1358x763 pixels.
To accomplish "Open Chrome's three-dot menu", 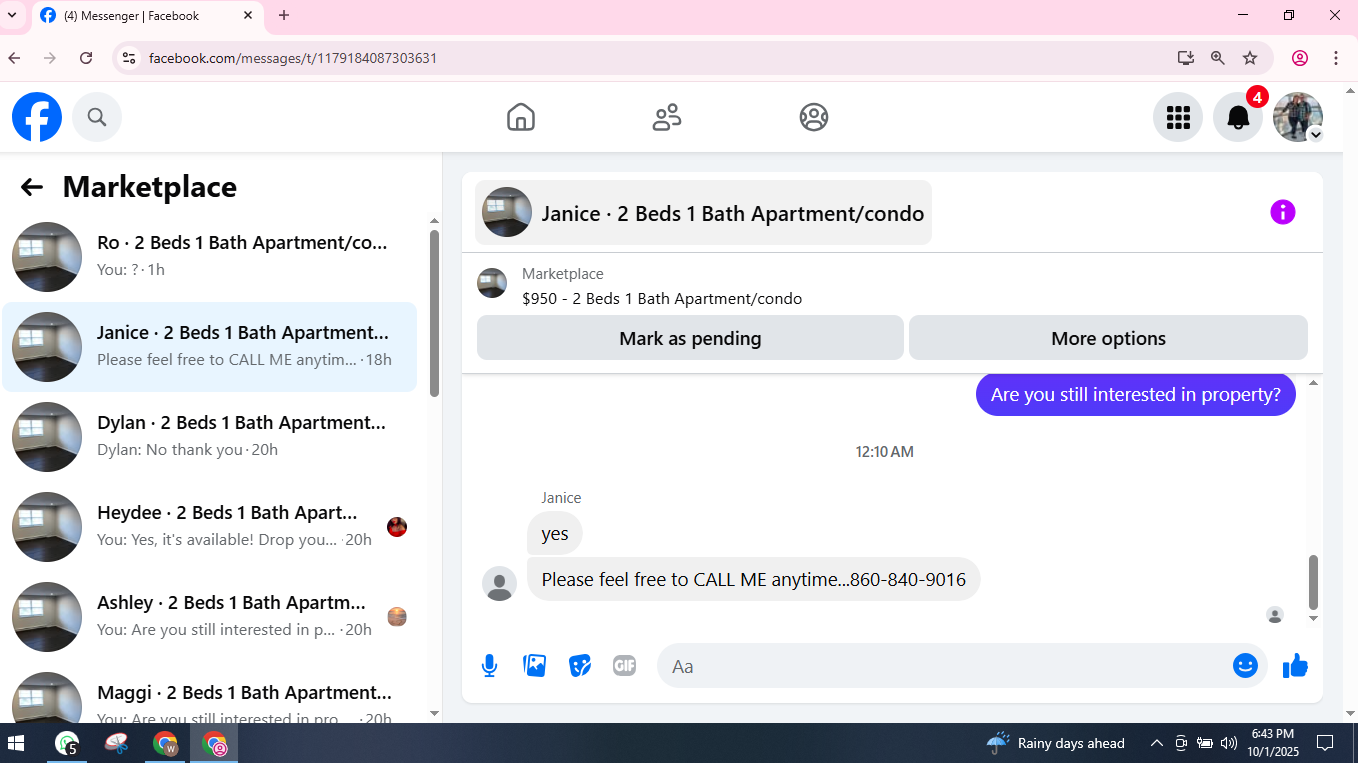I will (1336, 58).
